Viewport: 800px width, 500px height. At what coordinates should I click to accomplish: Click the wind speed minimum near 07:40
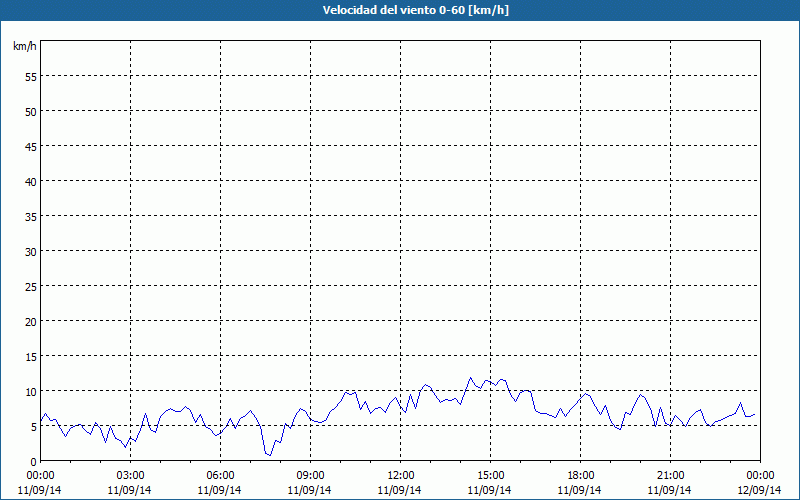point(270,455)
